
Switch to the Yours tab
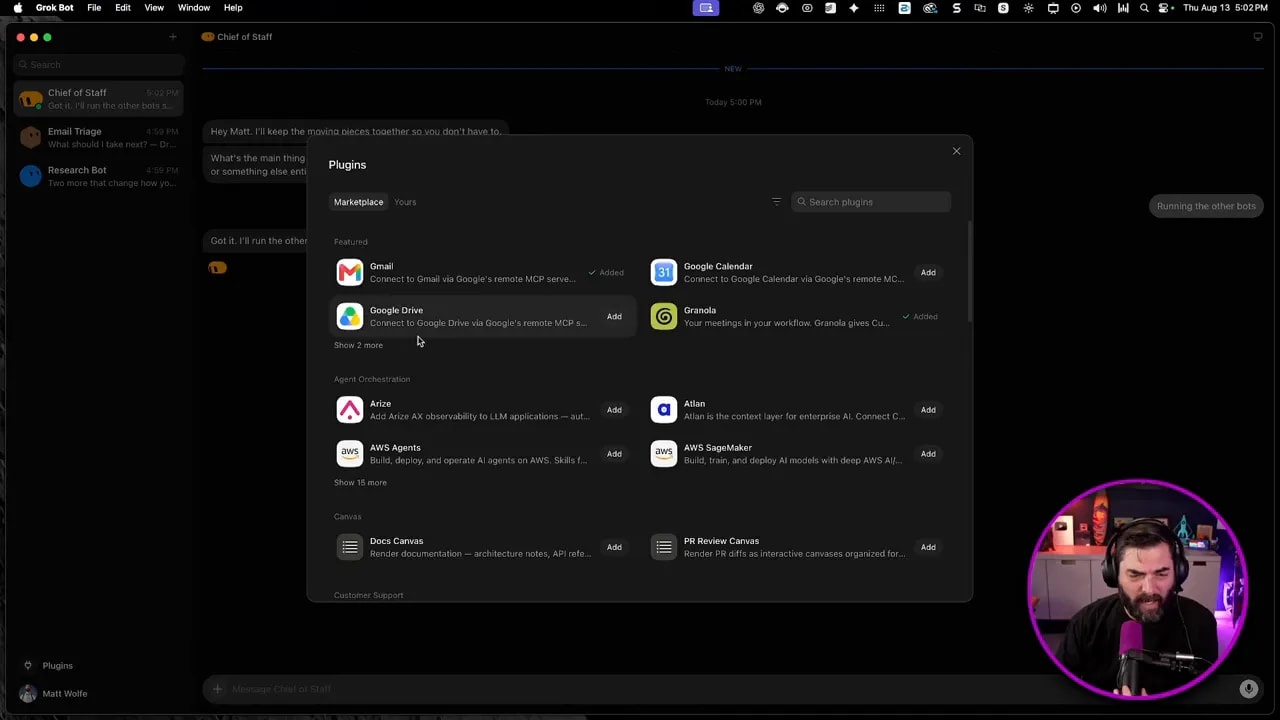coord(405,202)
